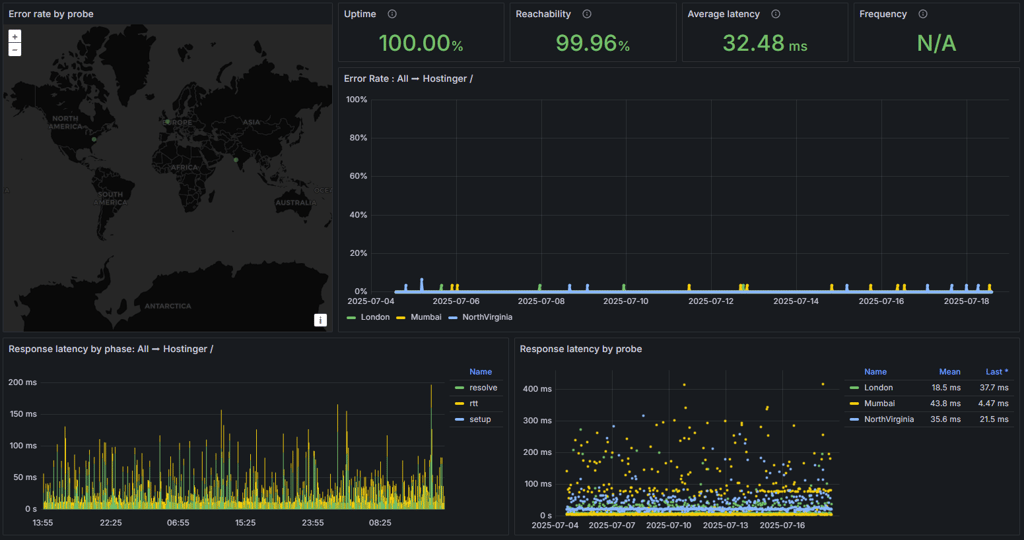Click the 2025-07-10 label on Error Rate axis
The image size is (1024, 540).
click(x=626, y=301)
